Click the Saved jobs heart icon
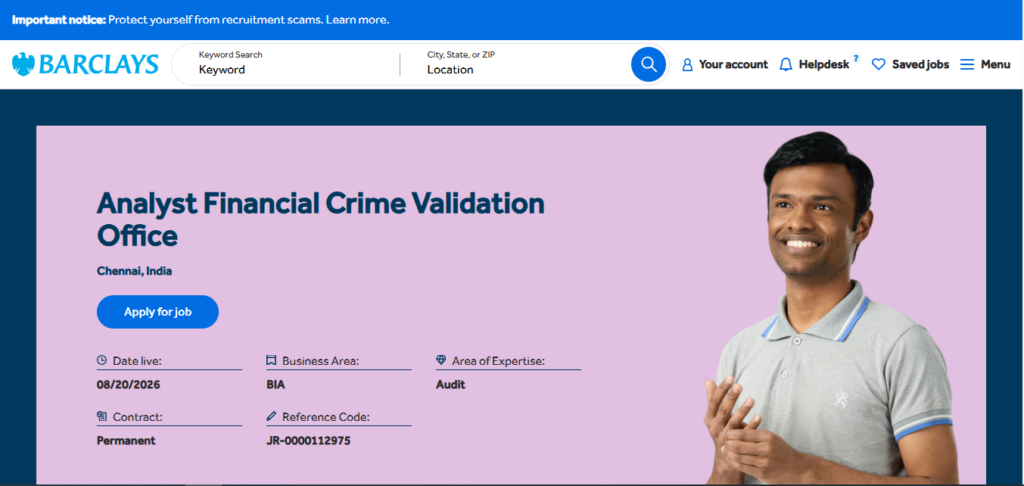 879,65
